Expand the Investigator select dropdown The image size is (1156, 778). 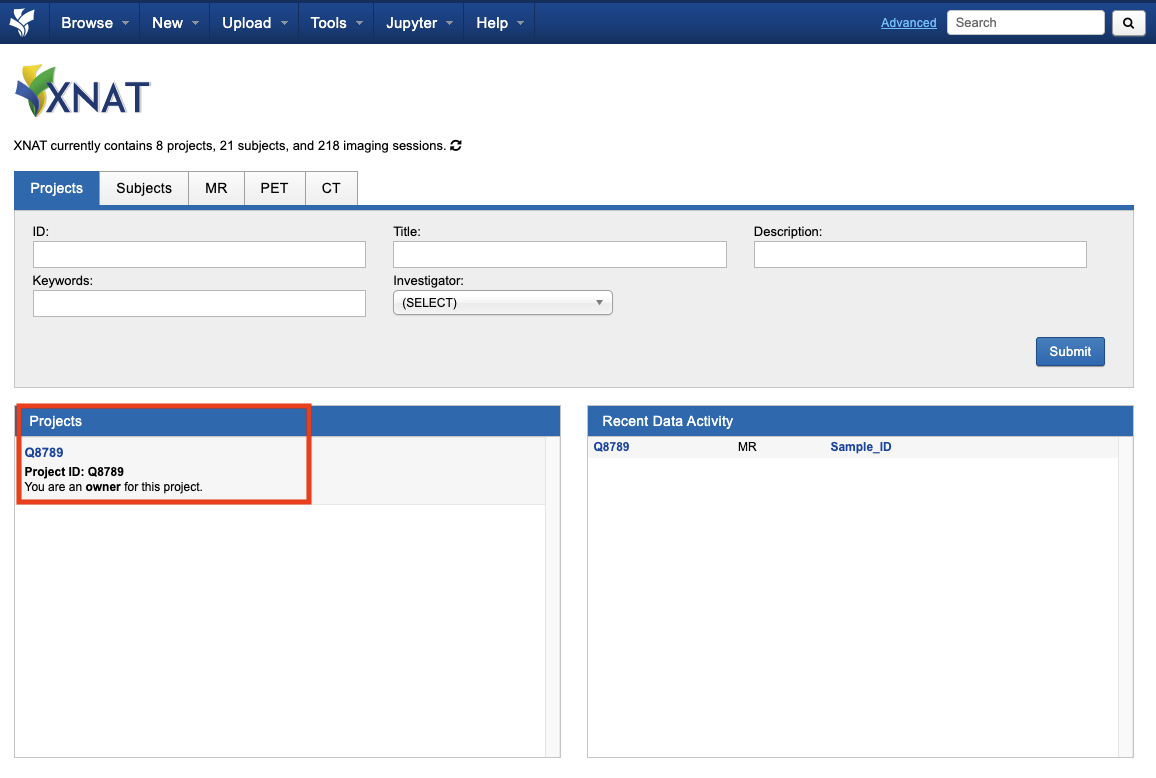(502, 303)
